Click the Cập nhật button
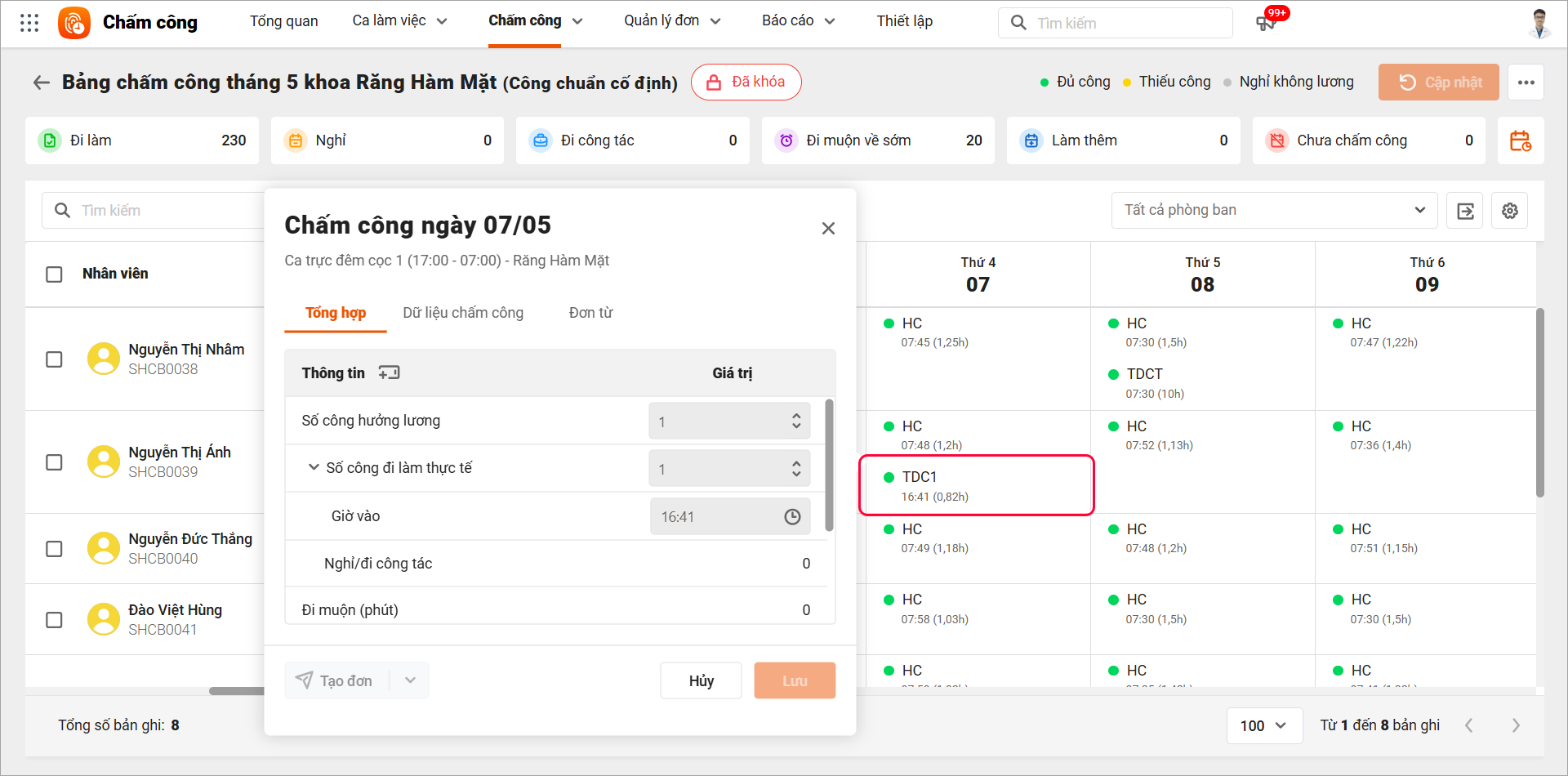The image size is (1568, 776). [x=1438, y=83]
